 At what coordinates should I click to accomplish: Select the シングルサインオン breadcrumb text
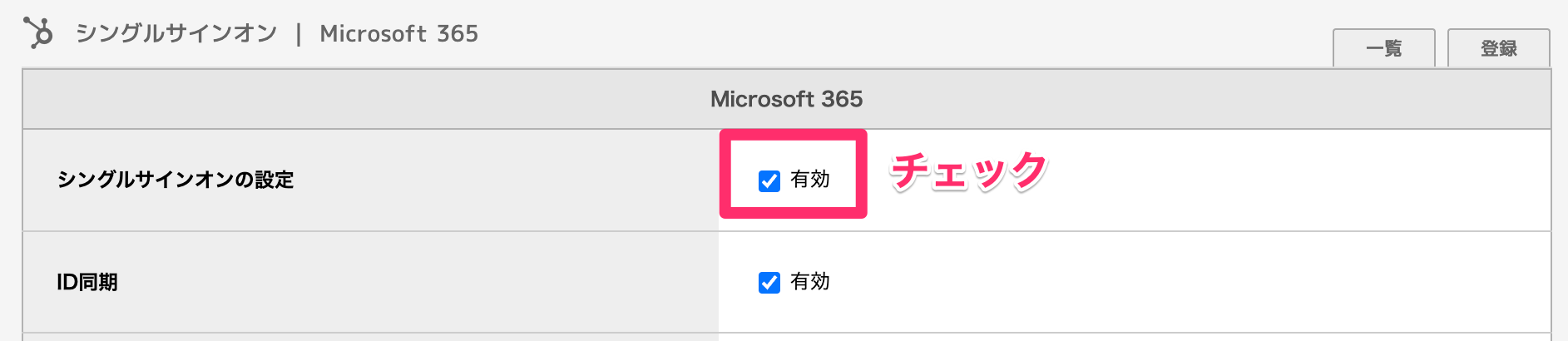[176, 33]
